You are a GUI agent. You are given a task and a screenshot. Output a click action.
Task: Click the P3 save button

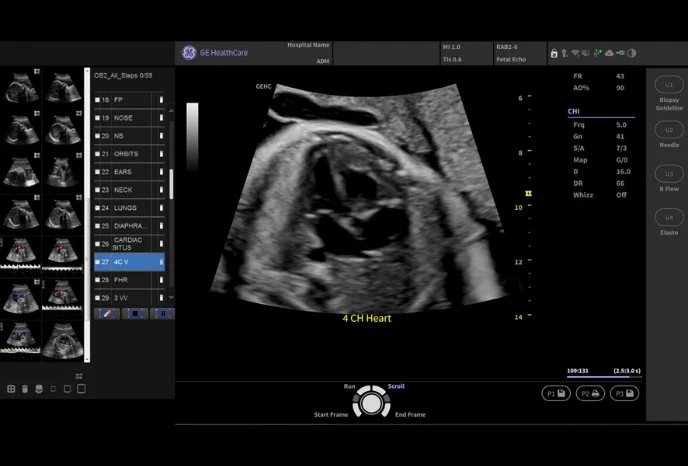[624, 393]
